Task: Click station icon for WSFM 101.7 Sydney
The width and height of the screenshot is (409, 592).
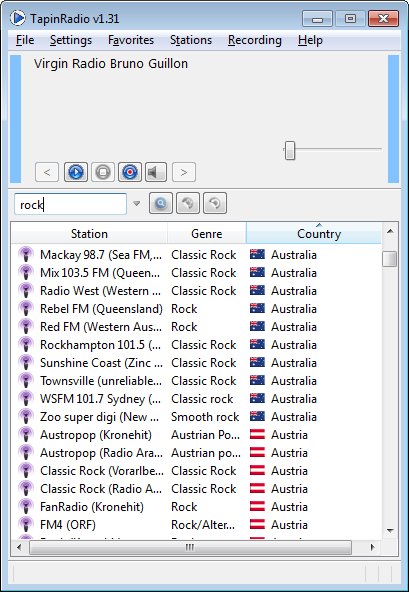Action: pyautogui.click(x=26, y=399)
